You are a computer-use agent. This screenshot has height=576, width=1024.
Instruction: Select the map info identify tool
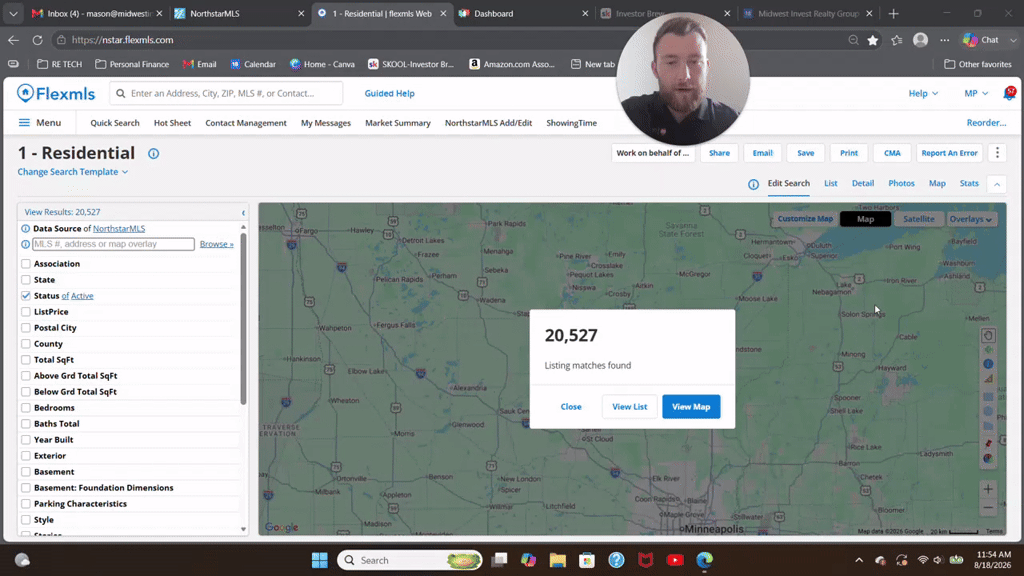(x=988, y=364)
